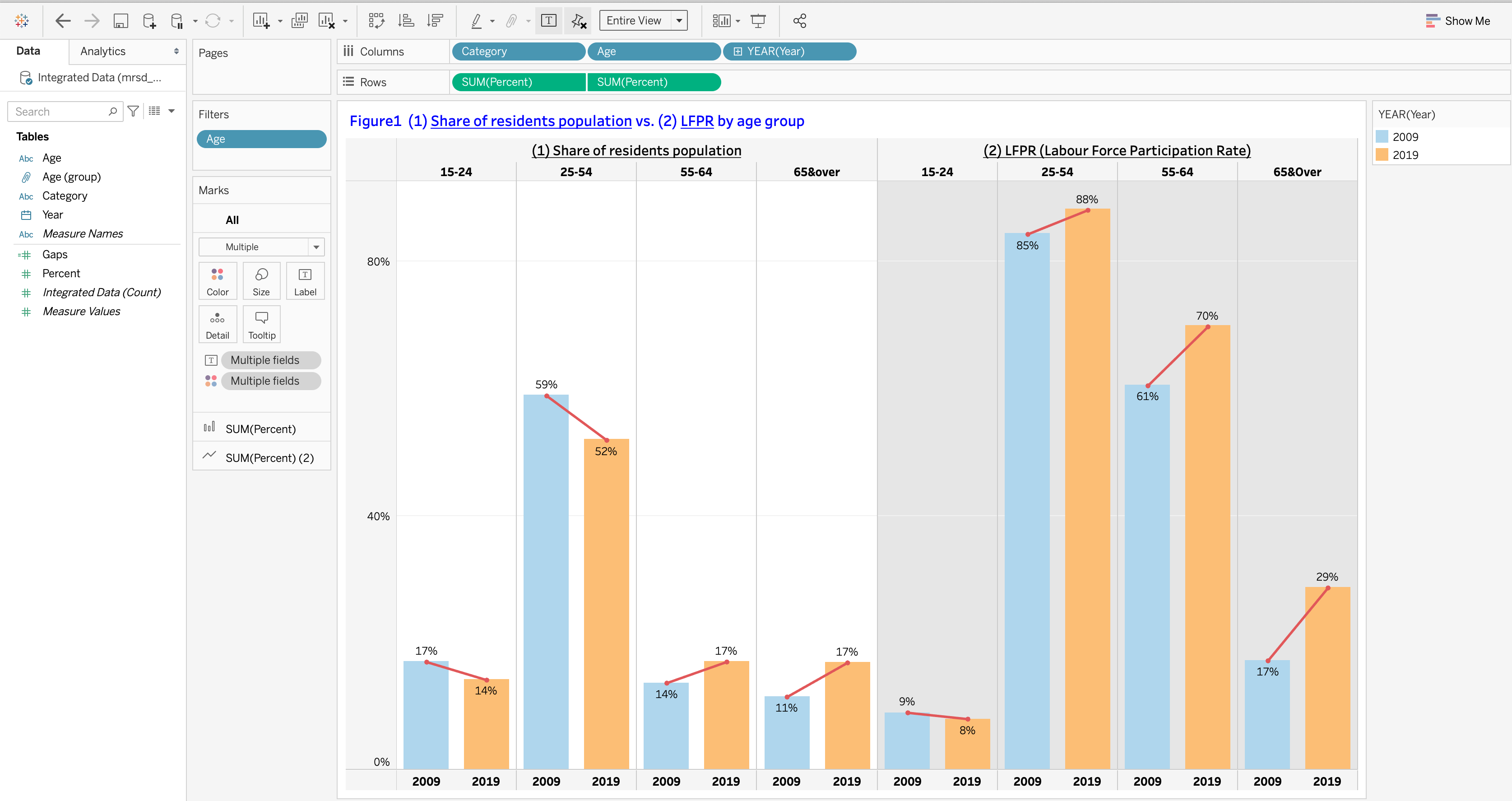Screen dimensions: 1512x801
Task: Add a new data source
Action: coord(149,21)
